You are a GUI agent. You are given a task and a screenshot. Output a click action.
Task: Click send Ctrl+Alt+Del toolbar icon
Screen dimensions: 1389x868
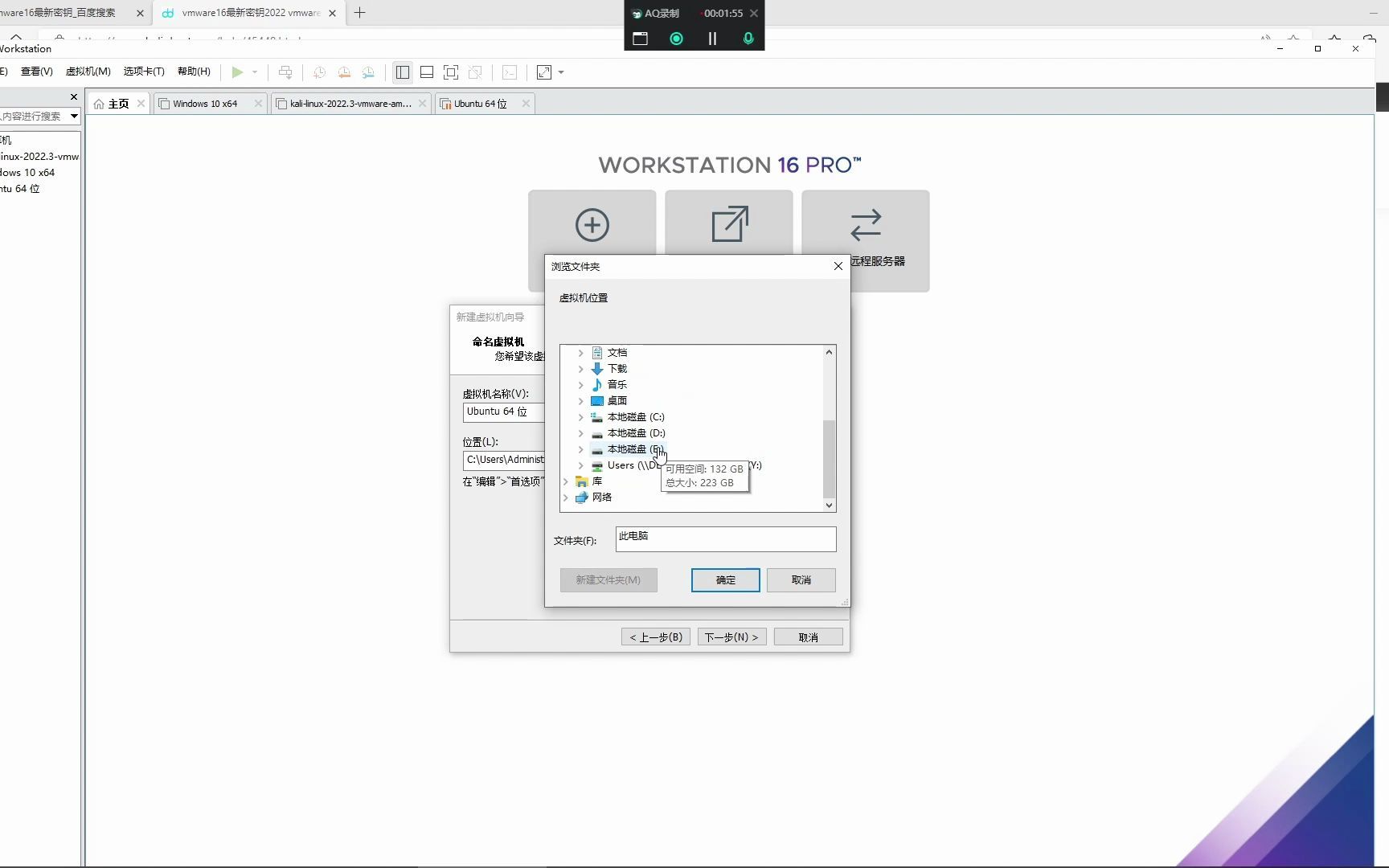(285, 72)
